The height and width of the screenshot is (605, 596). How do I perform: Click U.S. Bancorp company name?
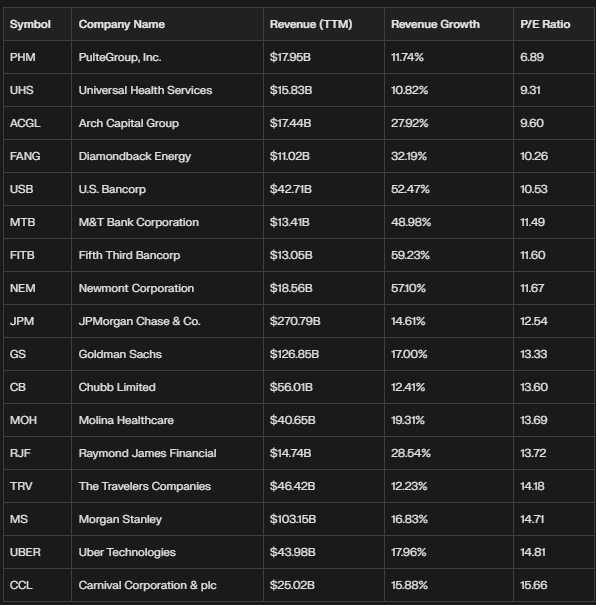[112, 189]
